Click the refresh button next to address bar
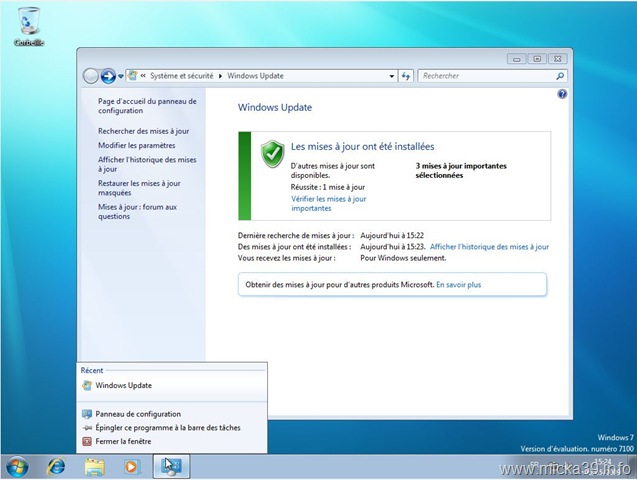This screenshot has width=637, height=480. point(406,76)
